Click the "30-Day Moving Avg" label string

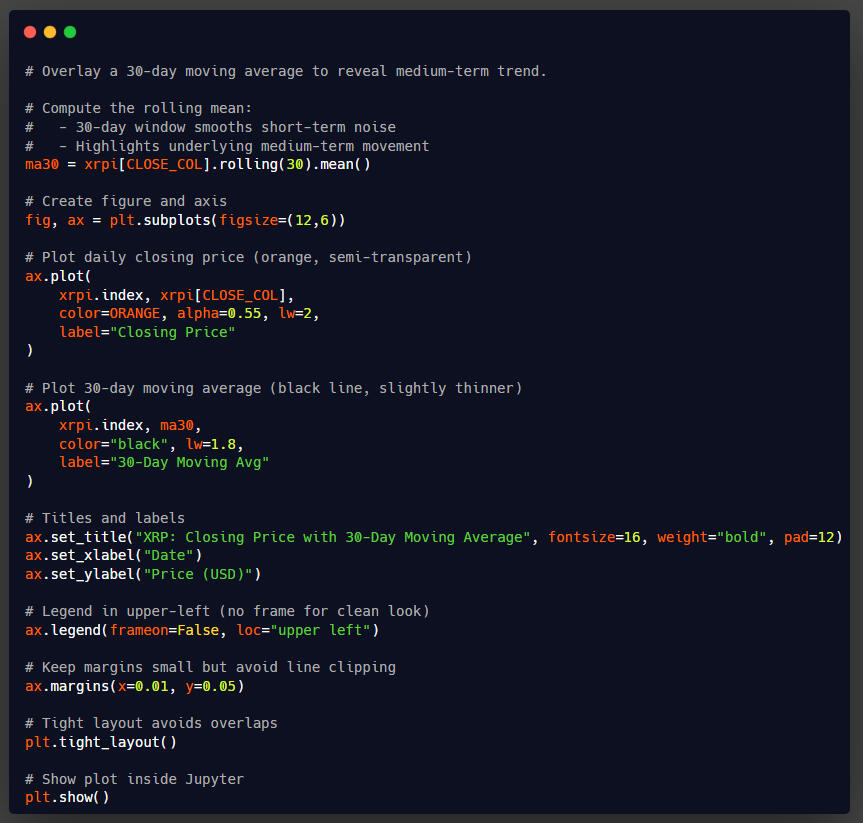[190, 462]
